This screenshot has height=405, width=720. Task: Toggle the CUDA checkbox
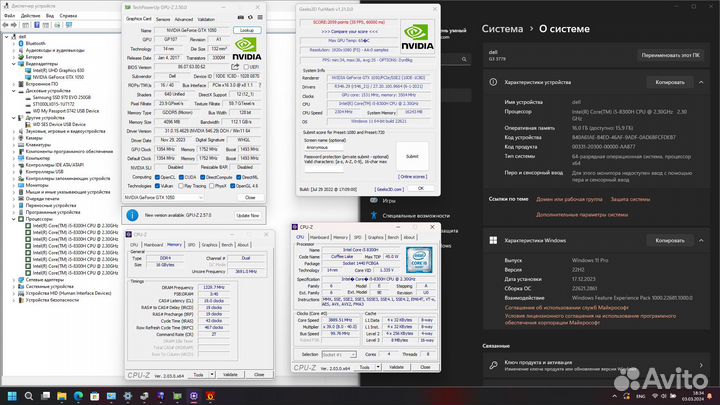coord(181,177)
